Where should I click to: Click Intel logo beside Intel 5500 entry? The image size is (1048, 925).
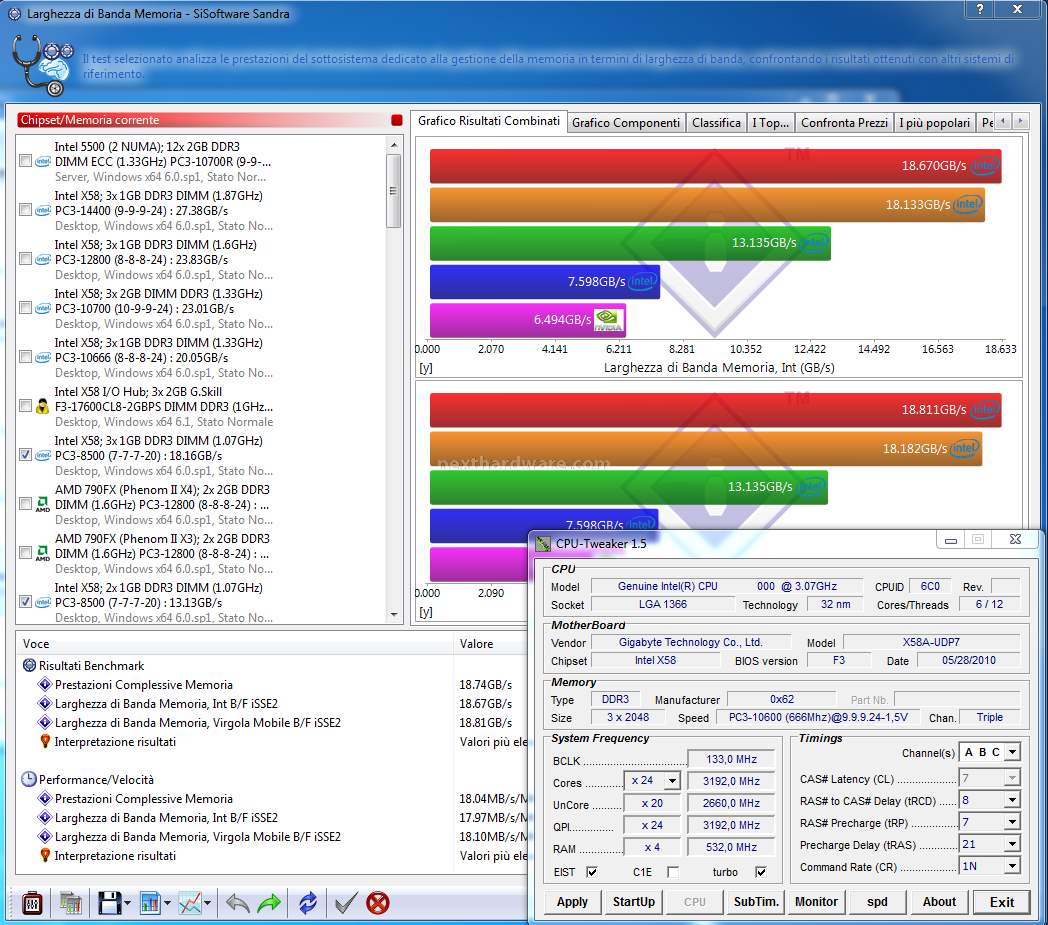[43, 162]
